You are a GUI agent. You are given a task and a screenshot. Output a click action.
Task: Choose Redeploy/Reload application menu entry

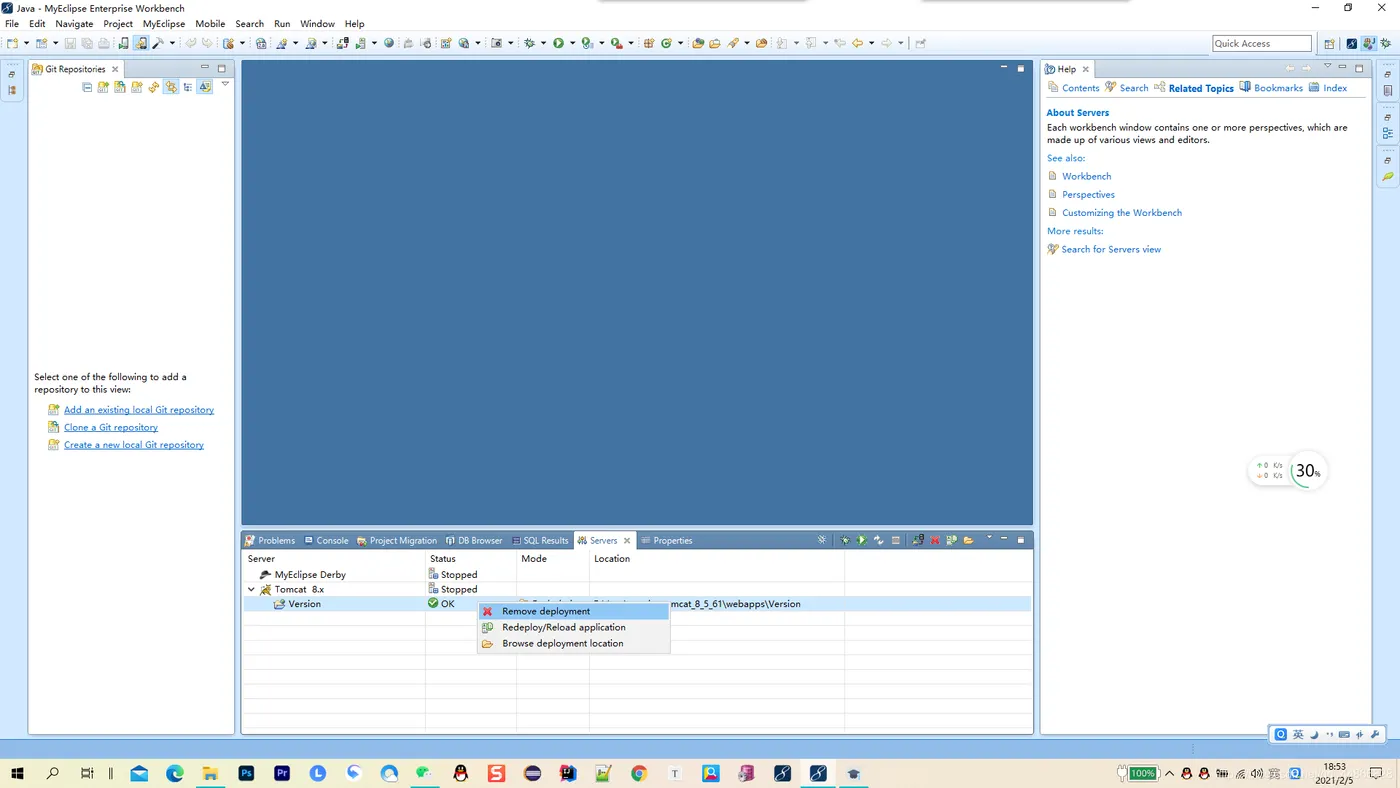[x=573, y=627]
